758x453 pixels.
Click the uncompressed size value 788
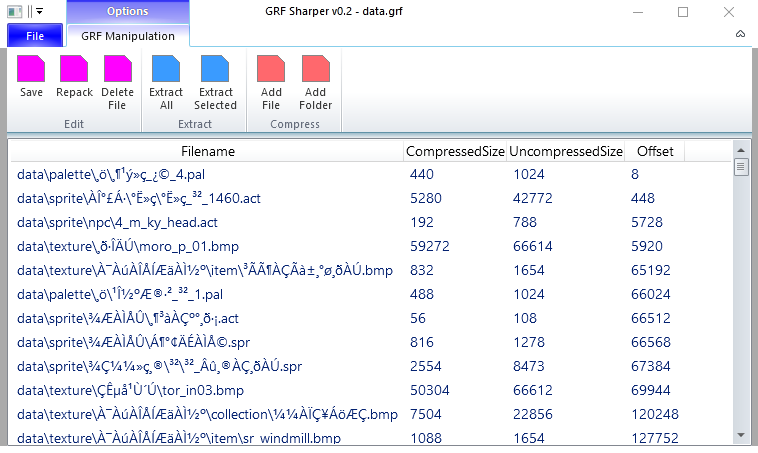(525, 222)
